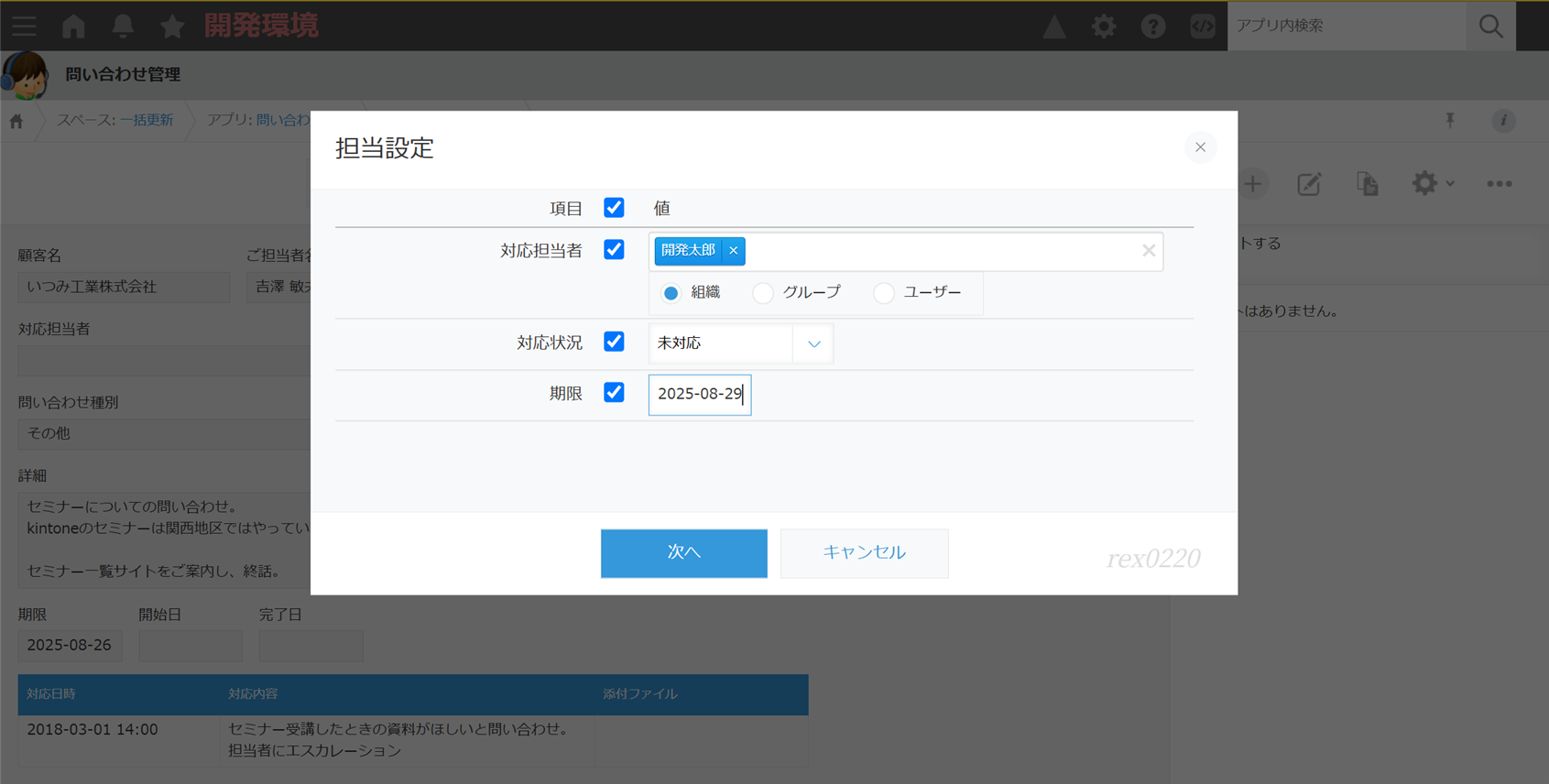
Task: Close the 担当設定 dialog
Action: coord(1200,147)
